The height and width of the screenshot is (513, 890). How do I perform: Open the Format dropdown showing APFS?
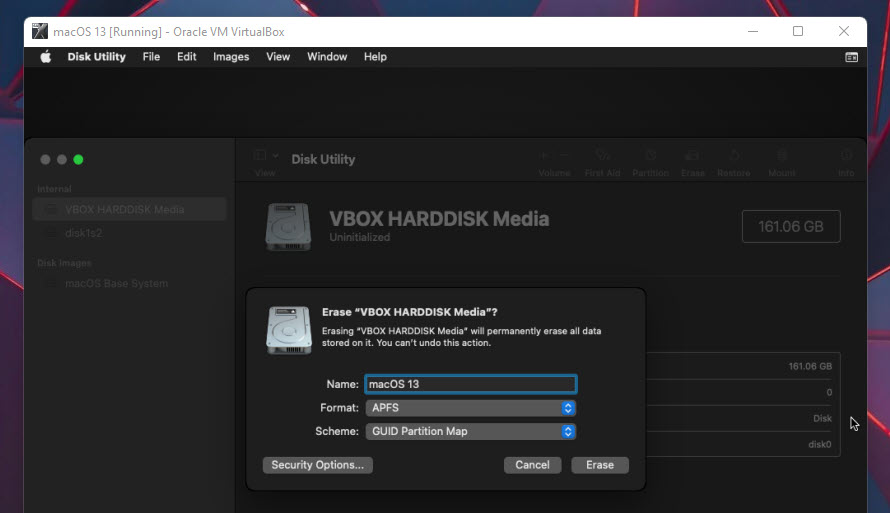[x=471, y=408]
